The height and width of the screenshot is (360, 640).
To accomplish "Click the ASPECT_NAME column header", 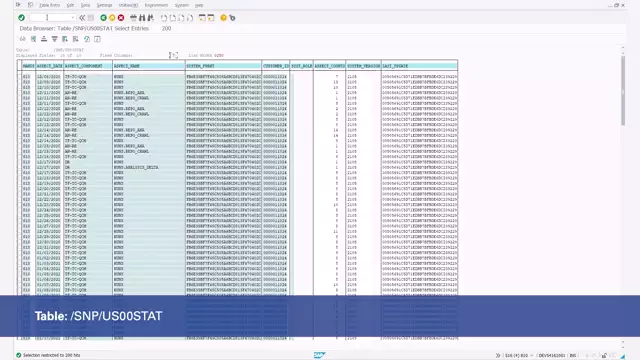I will pyautogui.click(x=149, y=66).
